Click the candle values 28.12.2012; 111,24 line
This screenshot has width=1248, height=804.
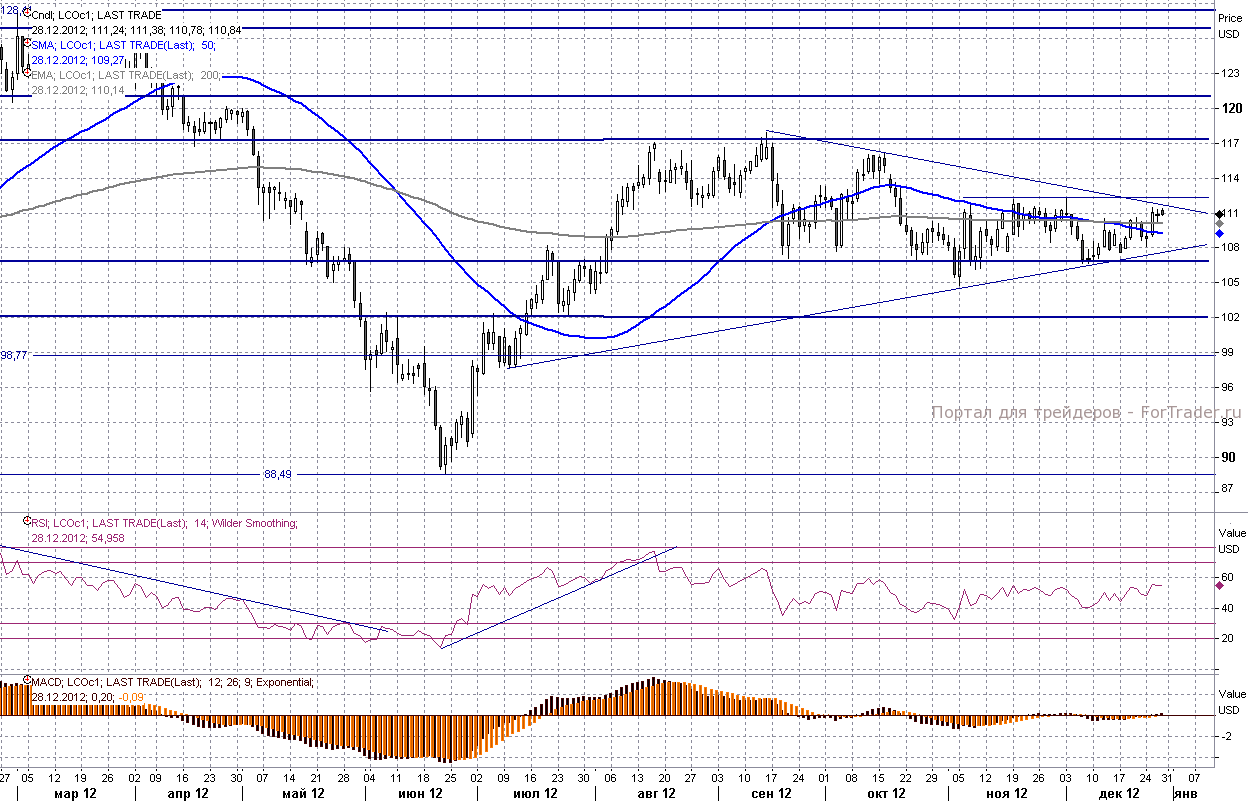coord(136,30)
